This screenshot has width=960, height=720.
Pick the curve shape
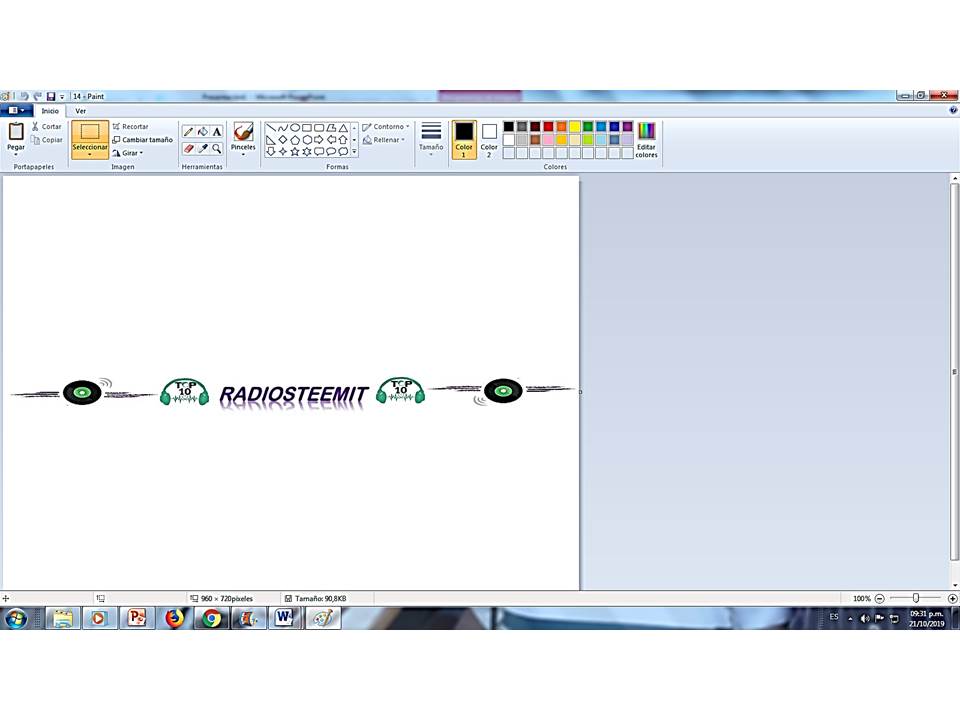pyautogui.click(x=282, y=128)
